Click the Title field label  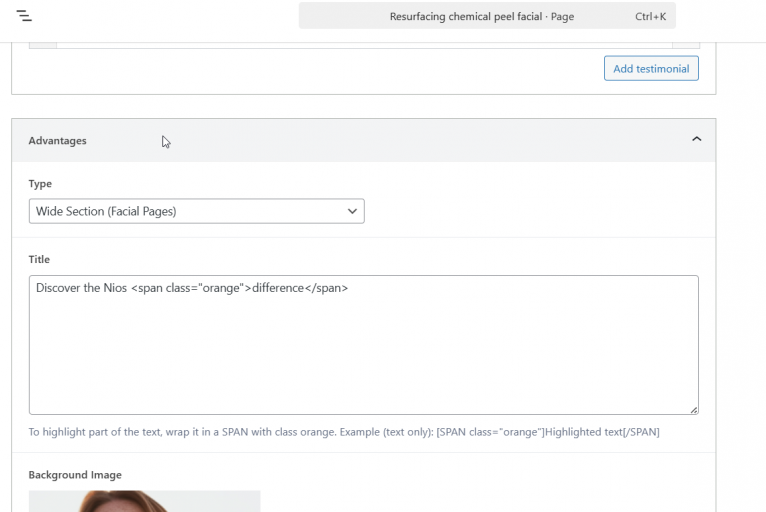click(39, 259)
